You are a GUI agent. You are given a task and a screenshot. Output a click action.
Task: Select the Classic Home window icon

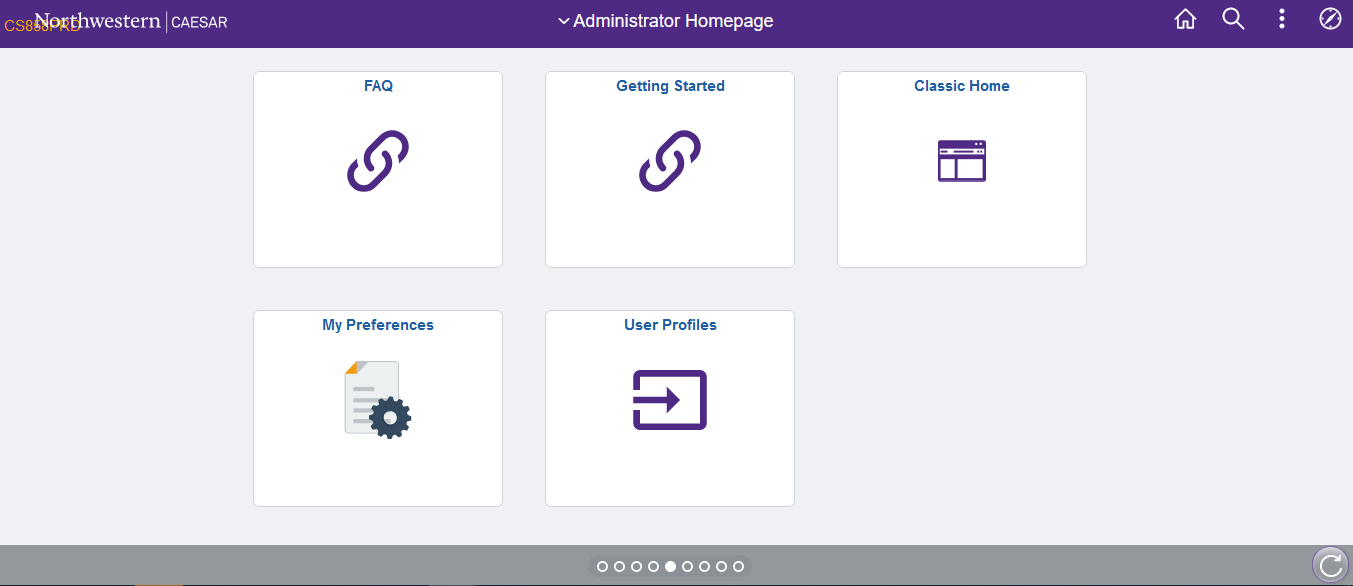point(961,160)
